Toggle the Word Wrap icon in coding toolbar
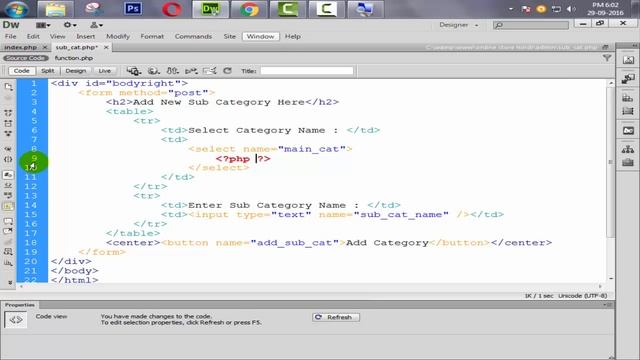This screenshot has height=360, width=640. 8,196
